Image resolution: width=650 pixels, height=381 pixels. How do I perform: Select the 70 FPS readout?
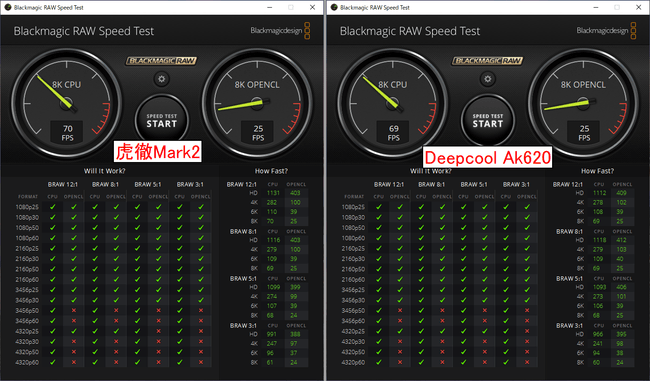67,133
